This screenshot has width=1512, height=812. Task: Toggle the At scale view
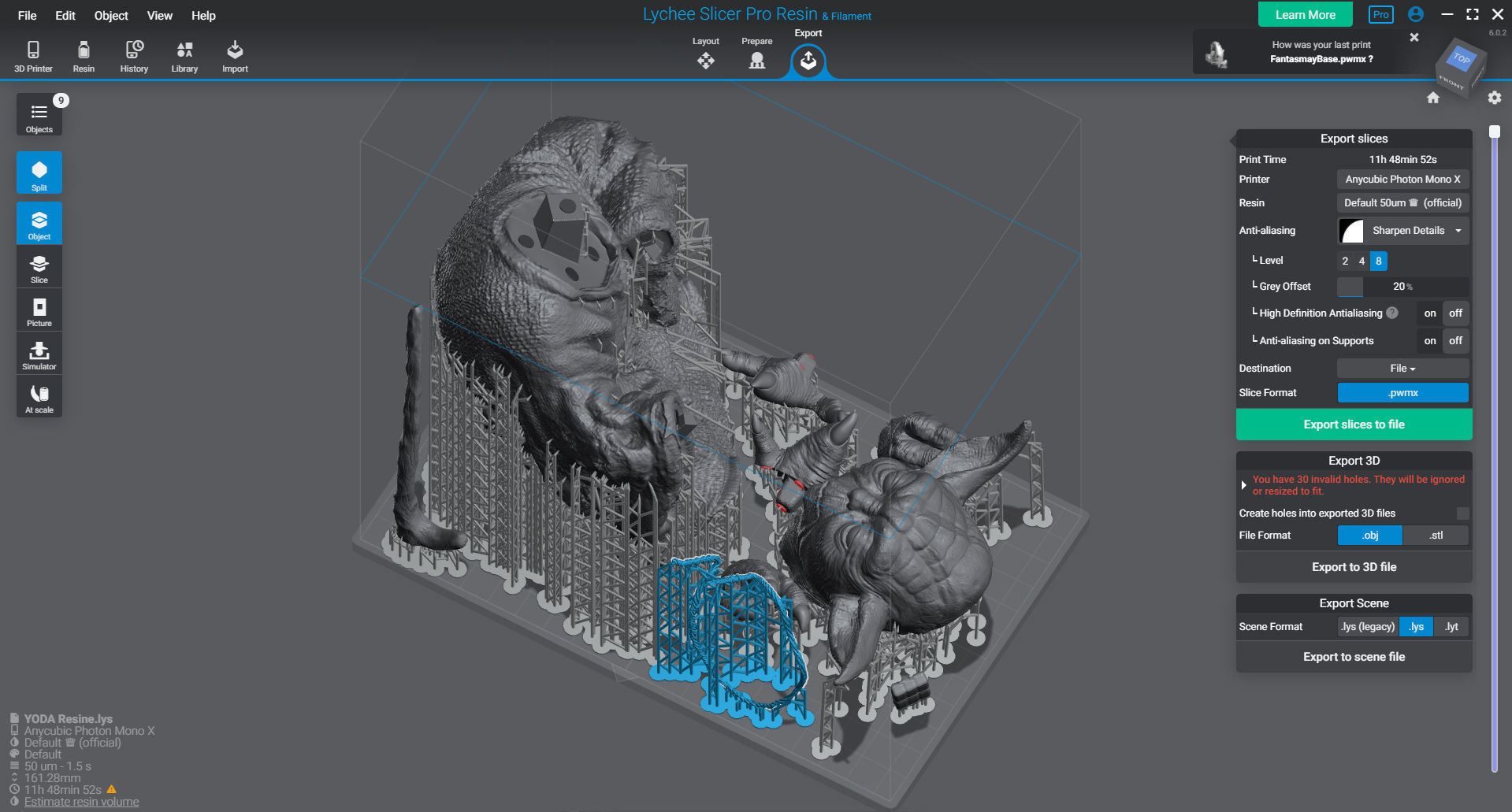39,397
